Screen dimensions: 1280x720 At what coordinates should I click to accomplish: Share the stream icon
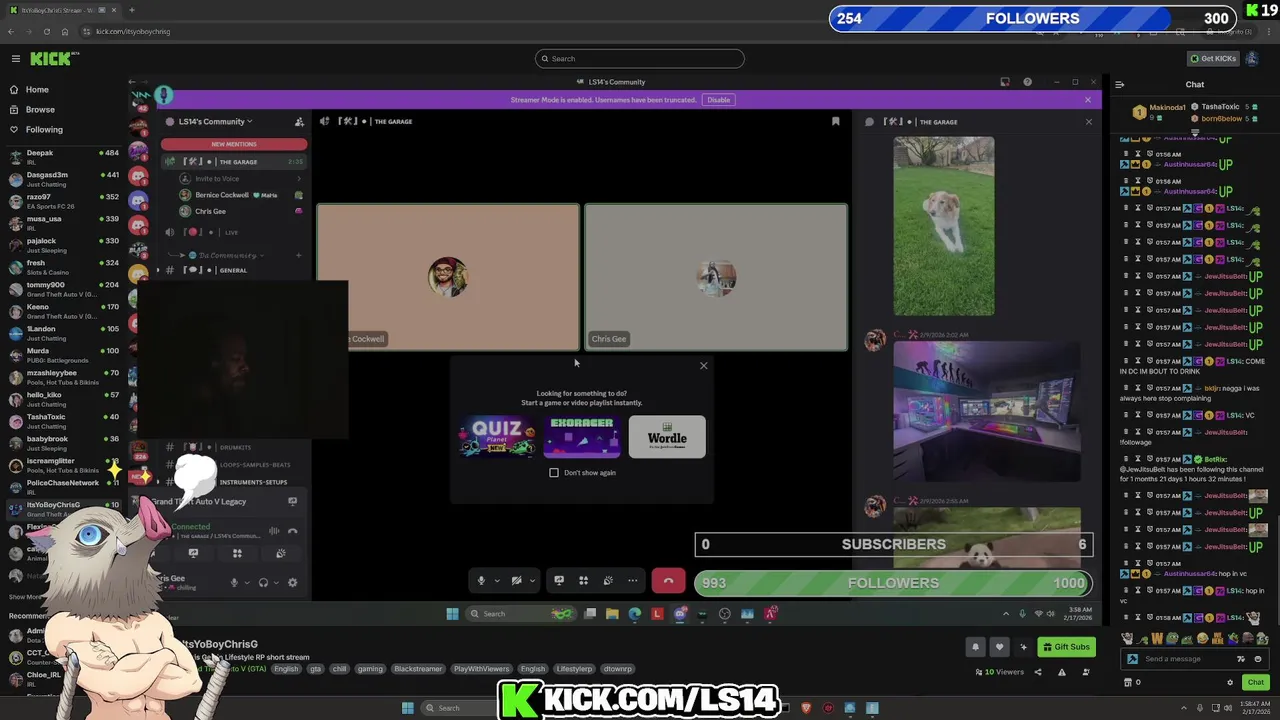coord(1037,672)
